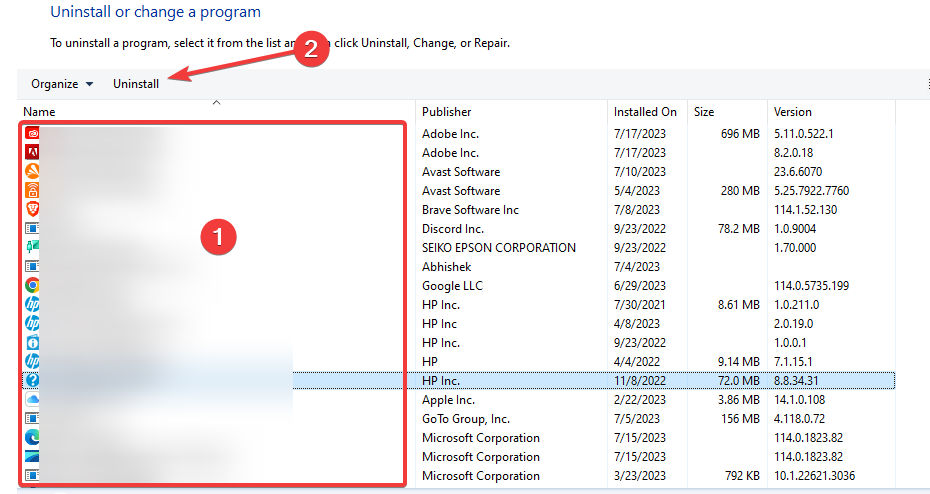
Task: Click version number 14.1.0.108
Action: click(x=800, y=399)
